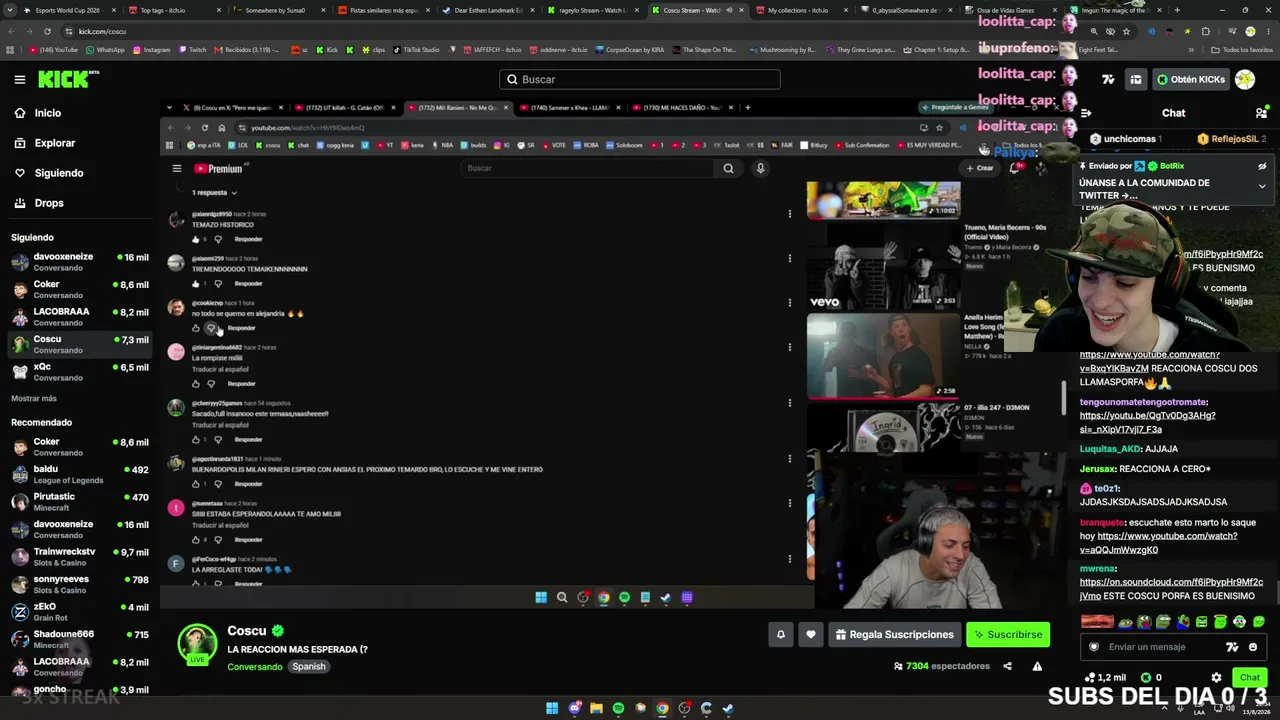This screenshot has height=720, width=1280.
Task: Share the stream via share icon
Action: point(1007,666)
